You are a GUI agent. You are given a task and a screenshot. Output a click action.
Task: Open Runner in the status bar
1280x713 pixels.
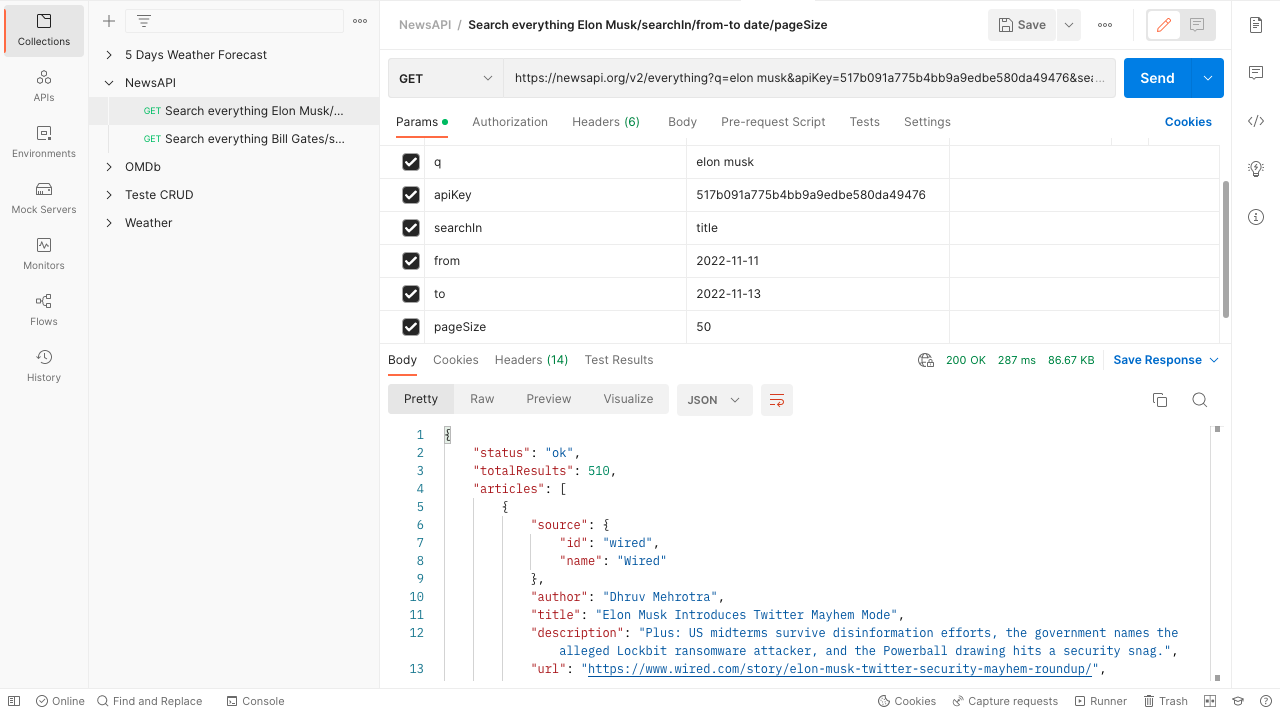(x=1101, y=701)
